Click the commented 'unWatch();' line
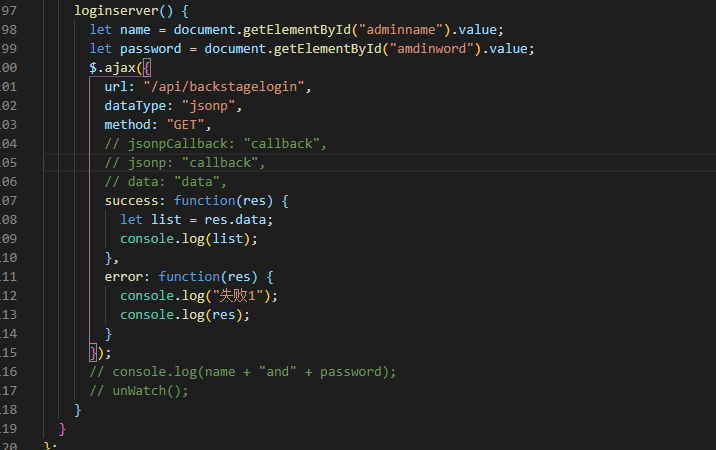The height and width of the screenshot is (450, 716). 139,391
